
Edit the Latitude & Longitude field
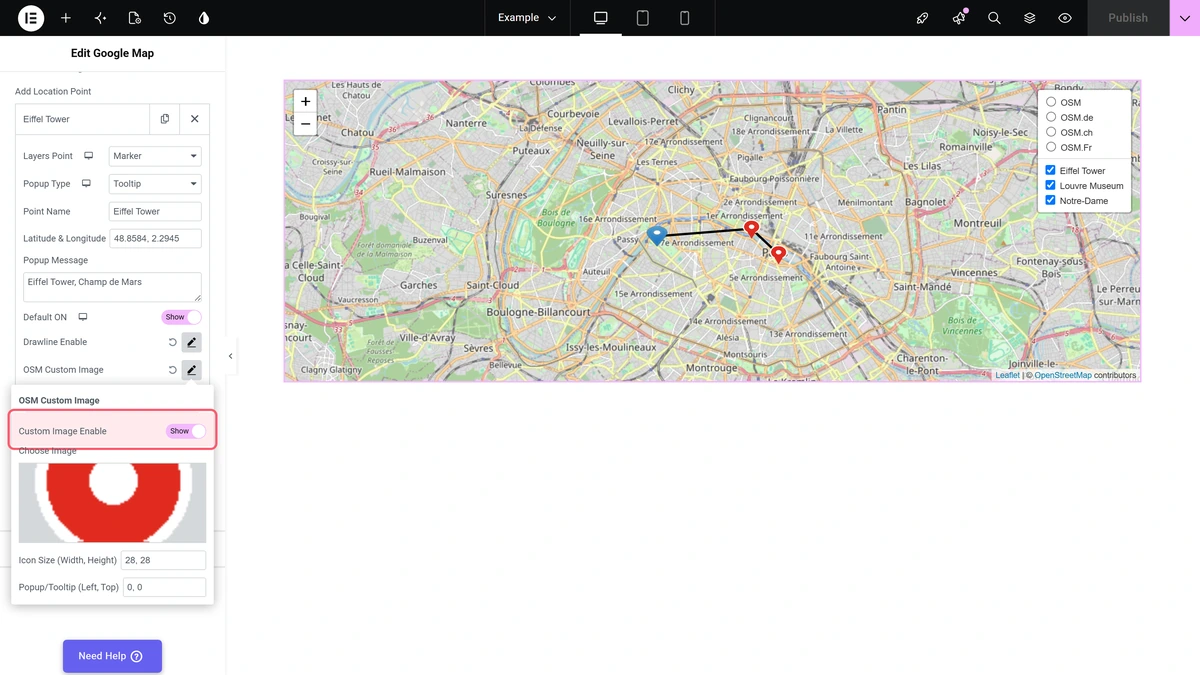point(155,239)
